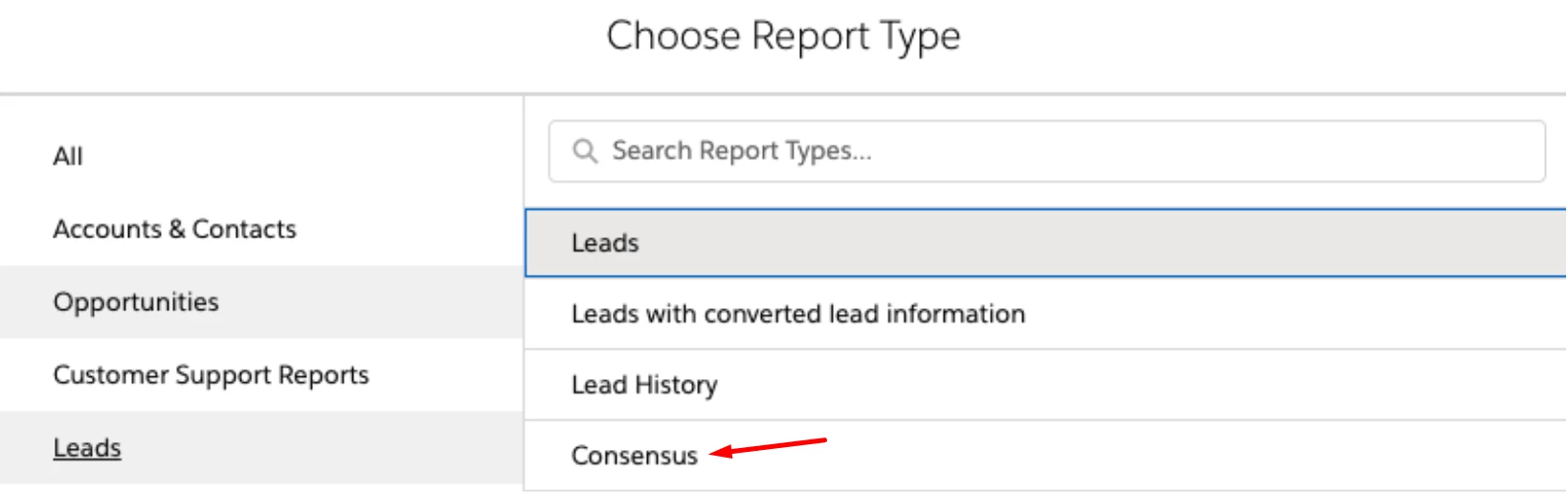Viewport: 1568px width, 494px height.
Task: Click the Accounts & Contacts sidebar entry
Action: [174, 230]
